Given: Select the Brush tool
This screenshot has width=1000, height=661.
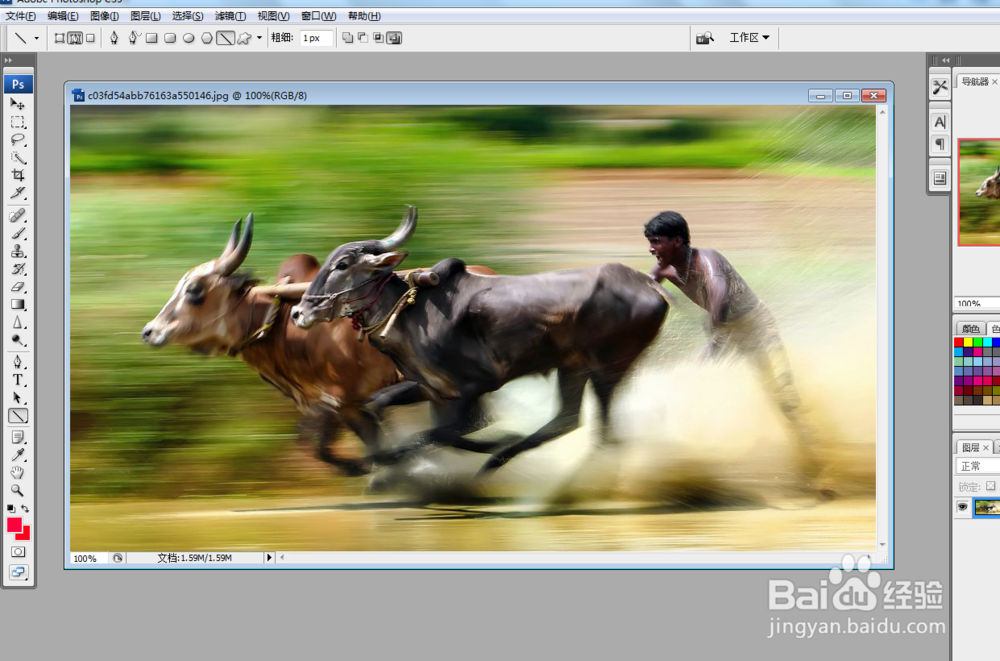Looking at the screenshot, I should 18,234.
